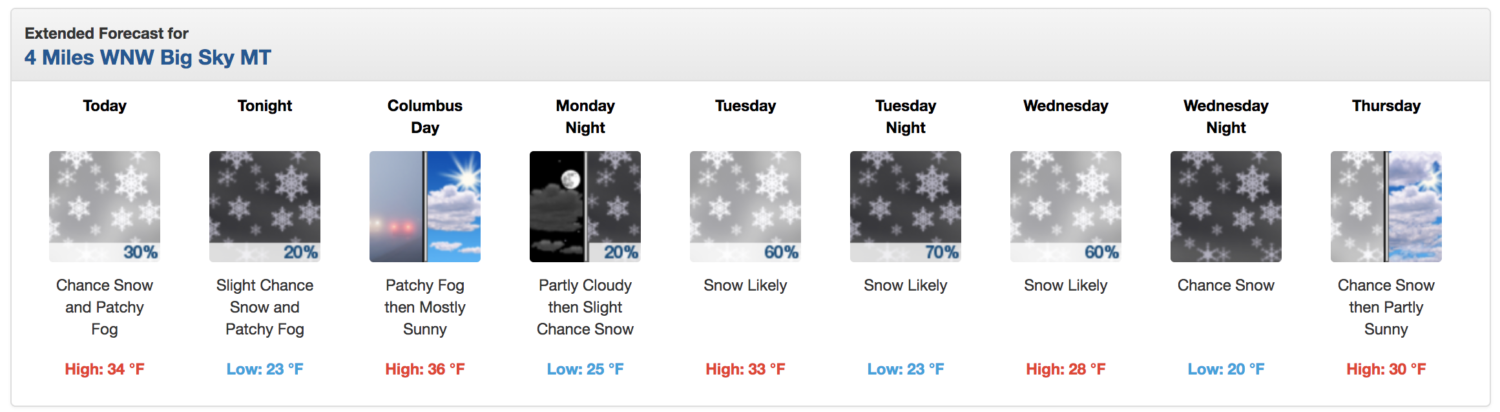This screenshot has height=412, width=1500.
Task: Open the 4 Miles WNW Big Sky MT link
Action: pyautogui.click(x=148, y=58)
